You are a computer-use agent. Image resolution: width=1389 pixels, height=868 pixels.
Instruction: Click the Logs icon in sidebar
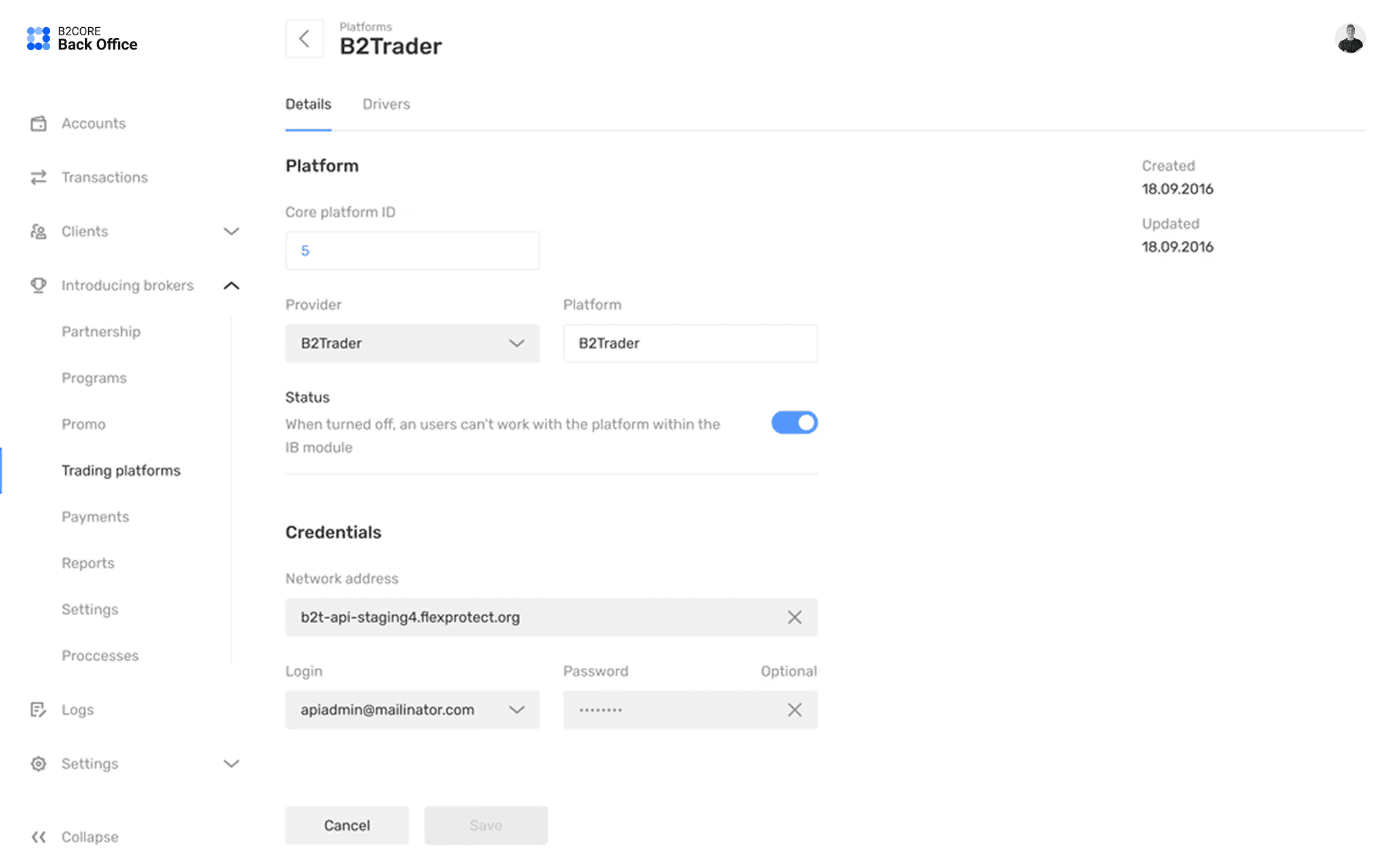click(x=39, y=709)
